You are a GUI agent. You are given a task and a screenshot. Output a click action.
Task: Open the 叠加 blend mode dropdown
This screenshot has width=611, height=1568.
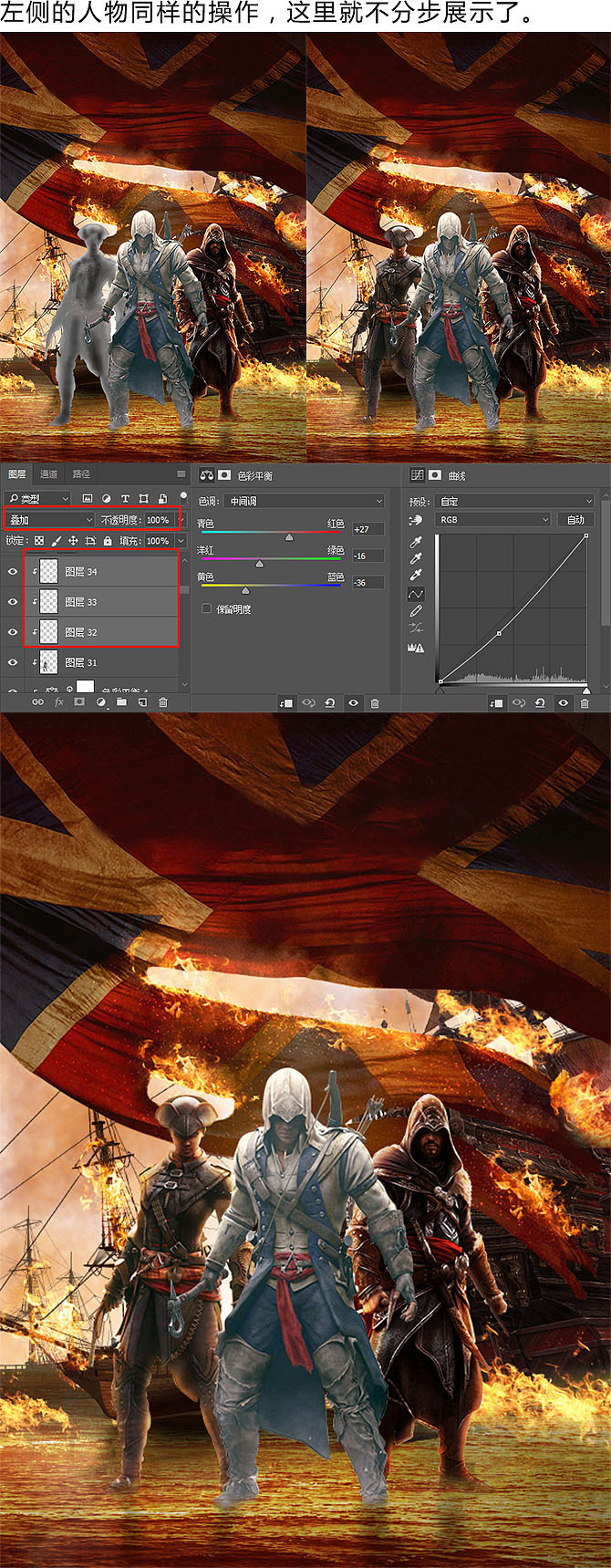pos(50,520)
